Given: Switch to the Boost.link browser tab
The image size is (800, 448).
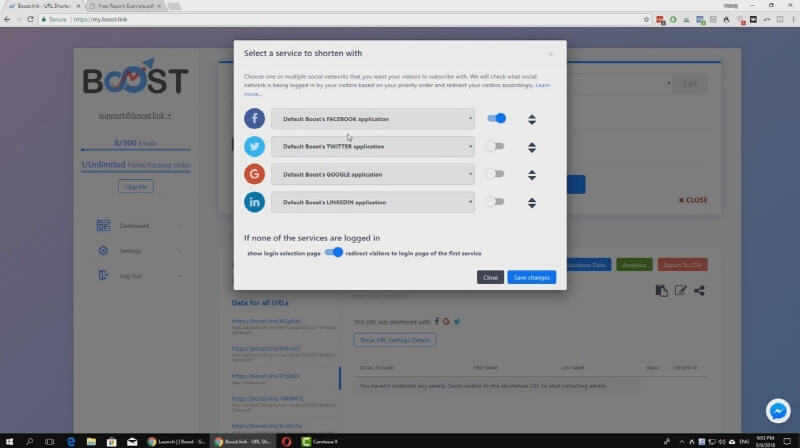Looking at the screenshot, I should tap(43, 6).
